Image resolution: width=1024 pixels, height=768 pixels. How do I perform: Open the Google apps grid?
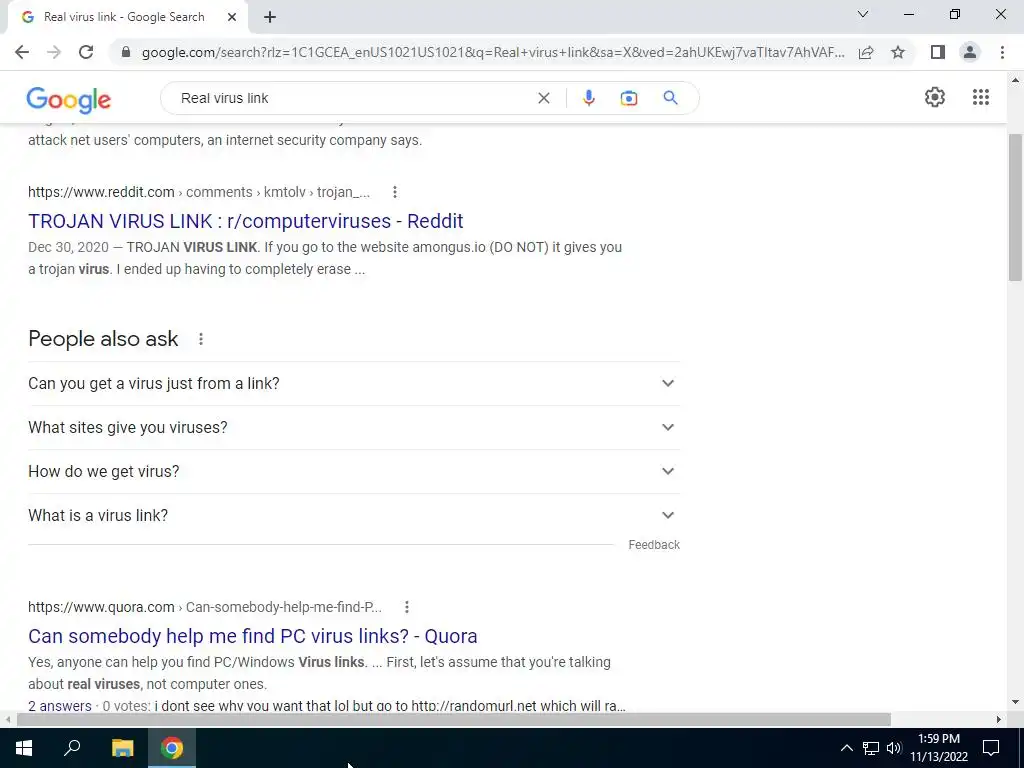click(980, 97)
